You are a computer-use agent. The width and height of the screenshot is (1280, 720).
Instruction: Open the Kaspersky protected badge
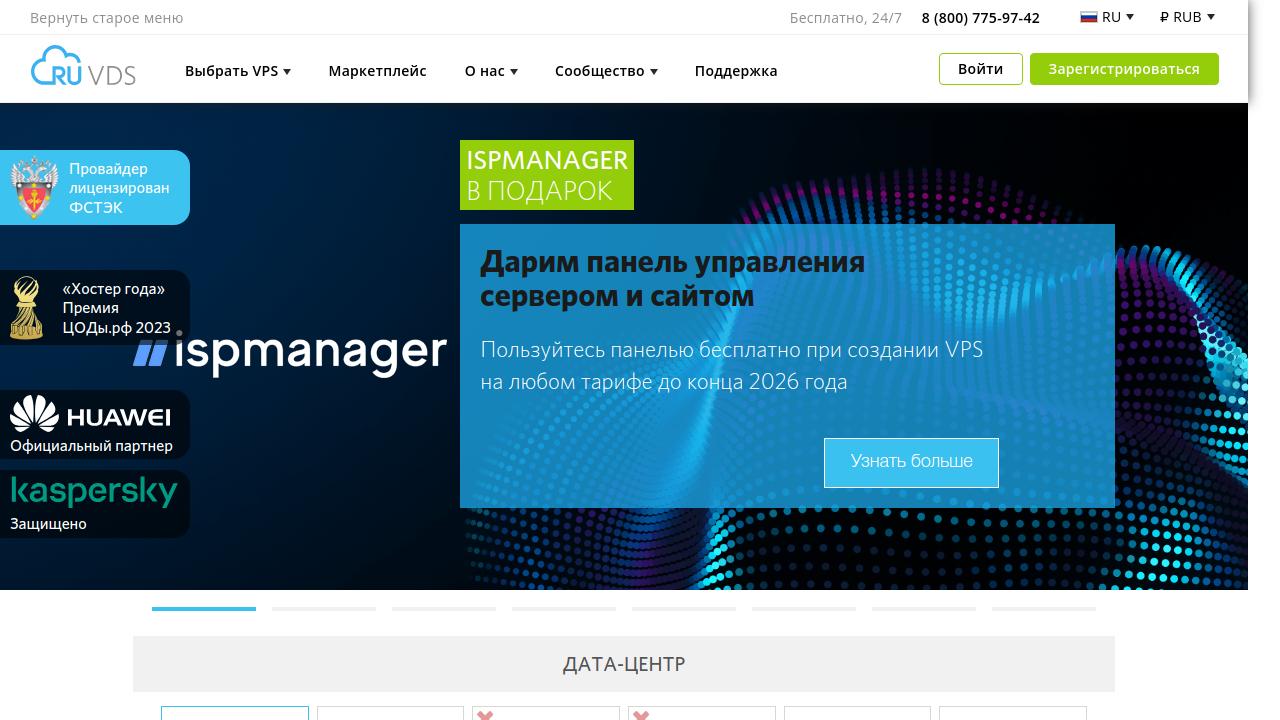94,504
